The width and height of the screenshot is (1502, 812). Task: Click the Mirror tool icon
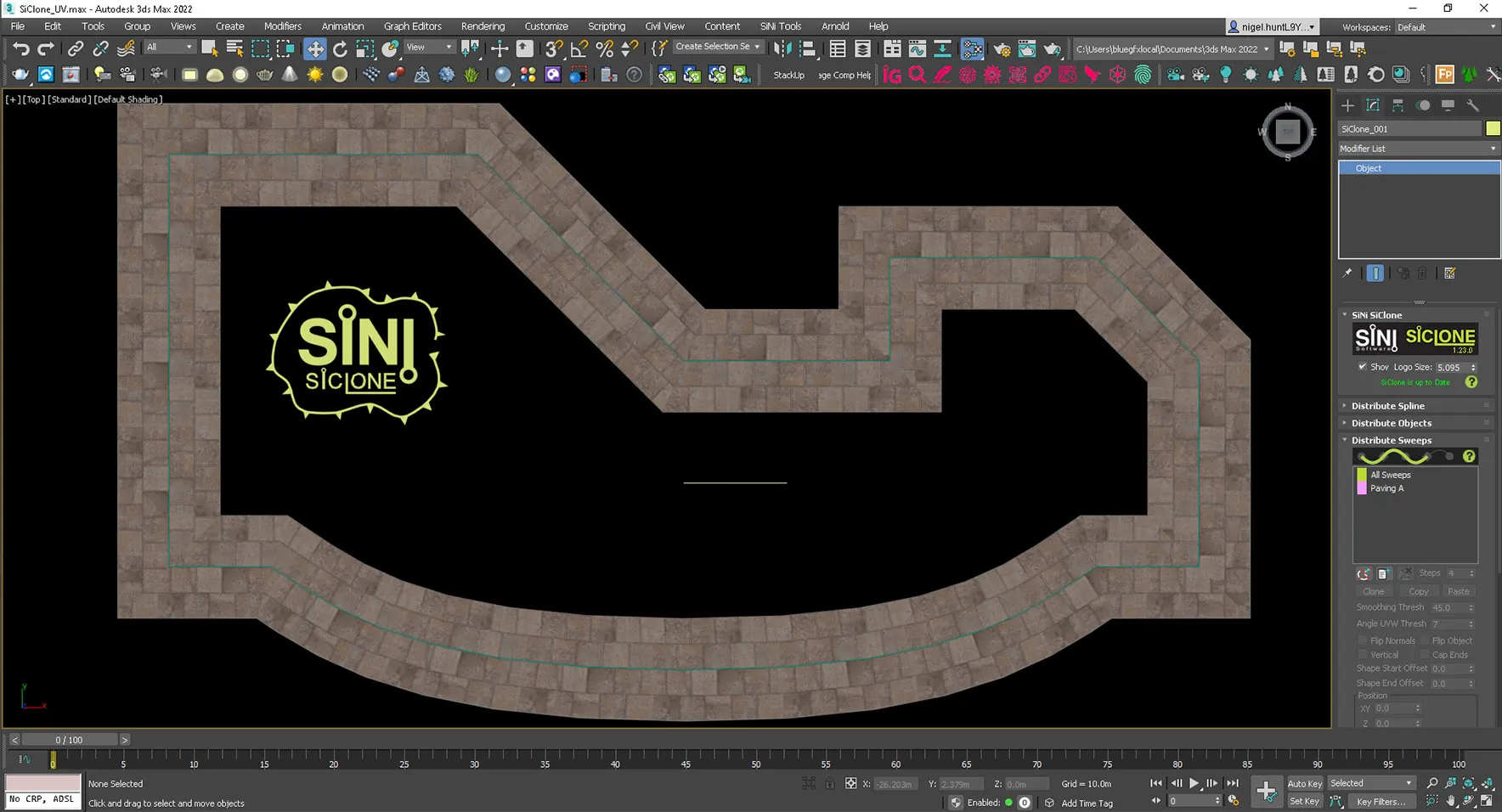782,48
